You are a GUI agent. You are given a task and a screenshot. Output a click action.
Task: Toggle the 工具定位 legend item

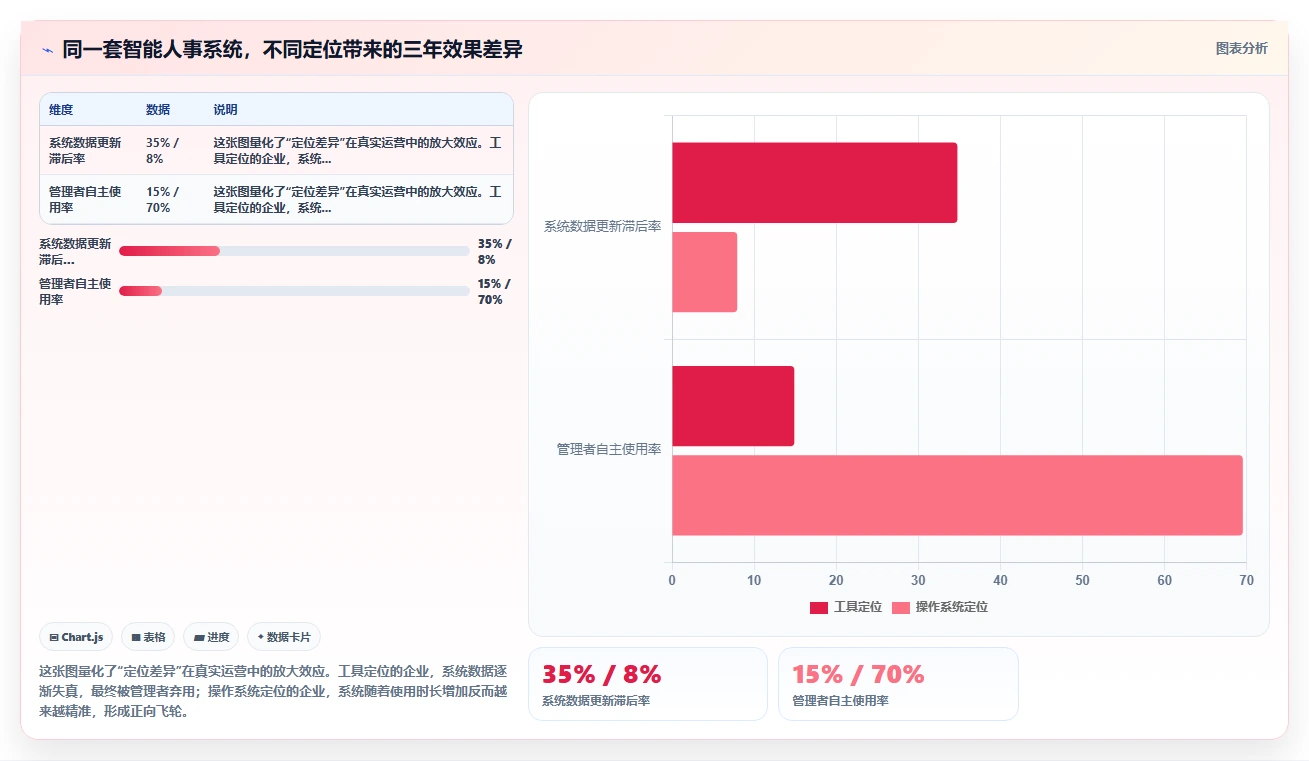[846, 607]
